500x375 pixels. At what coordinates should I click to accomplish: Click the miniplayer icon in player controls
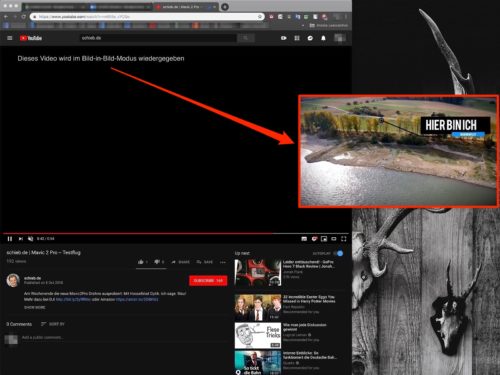(324, 239)
